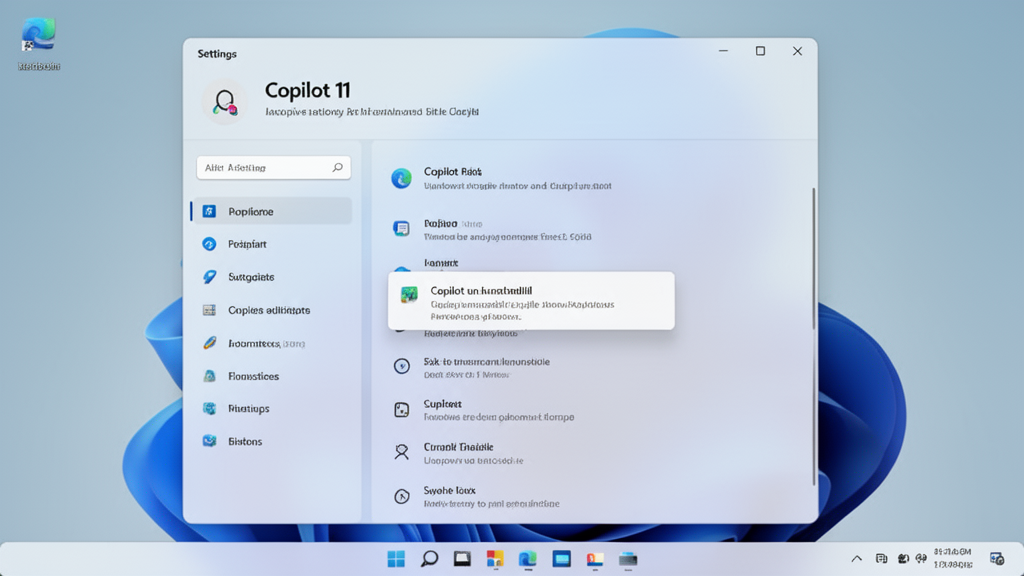Click the document icon in the Poditoo row
The image size is (1024, 576).
pyautogui.click(x=402, y=228)
